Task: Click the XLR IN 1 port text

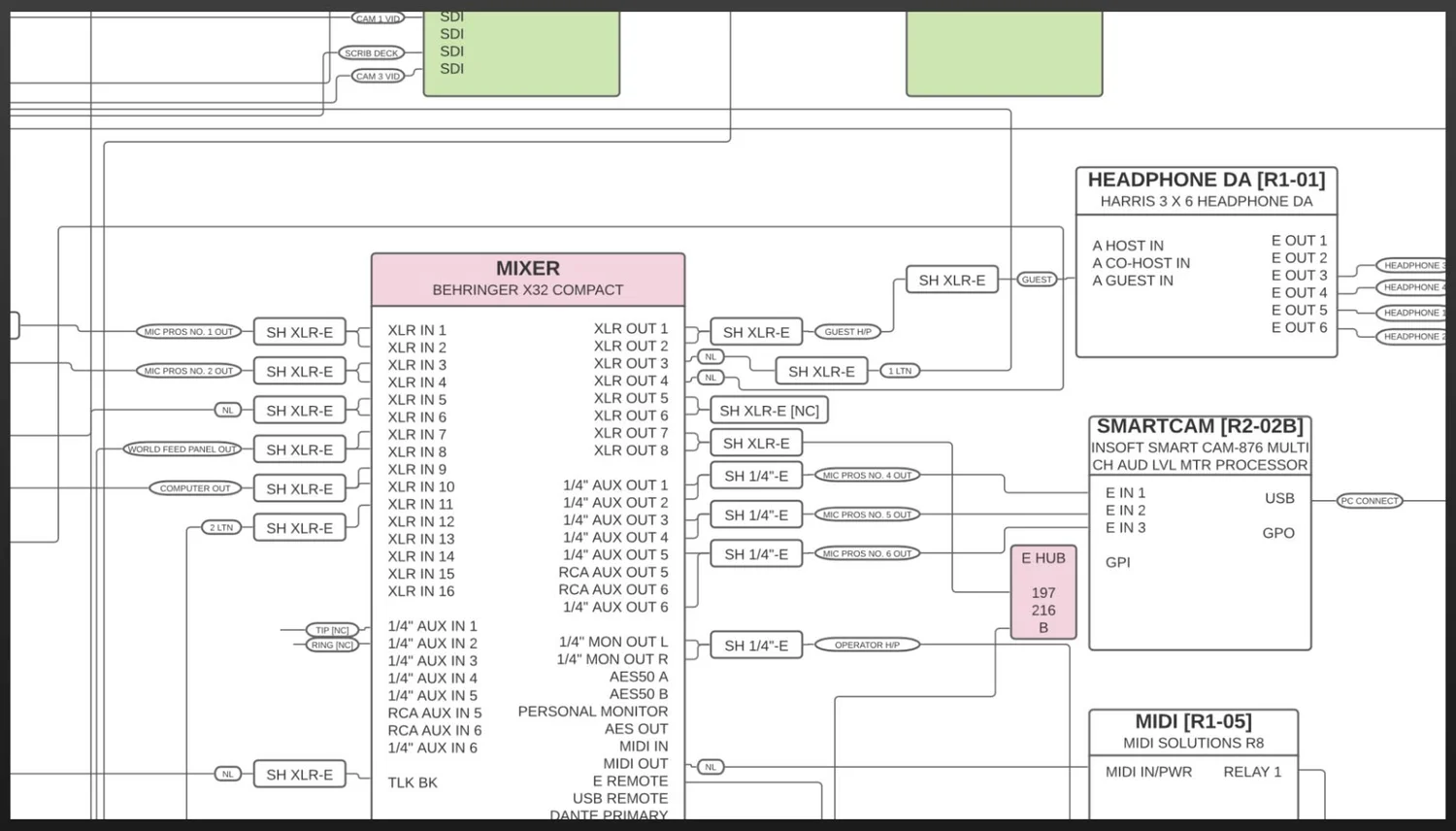Action: 417,330
